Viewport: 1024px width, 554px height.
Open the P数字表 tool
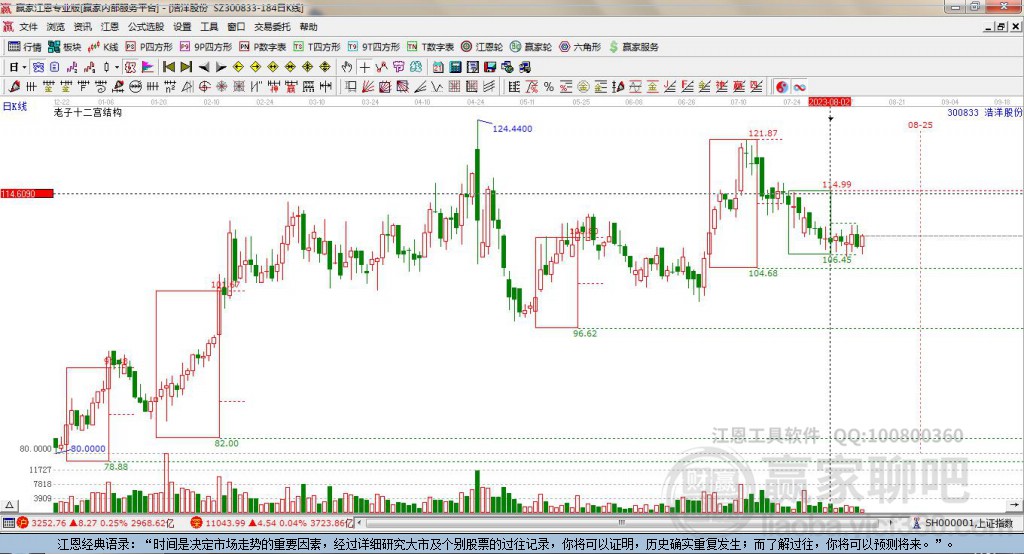tap(263, 47)
